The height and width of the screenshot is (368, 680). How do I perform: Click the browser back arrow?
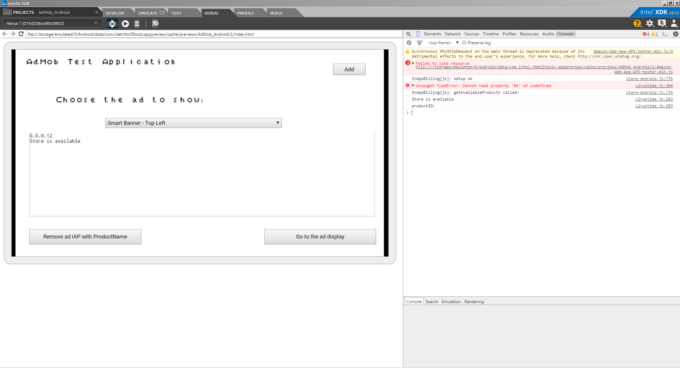point(5,34)
